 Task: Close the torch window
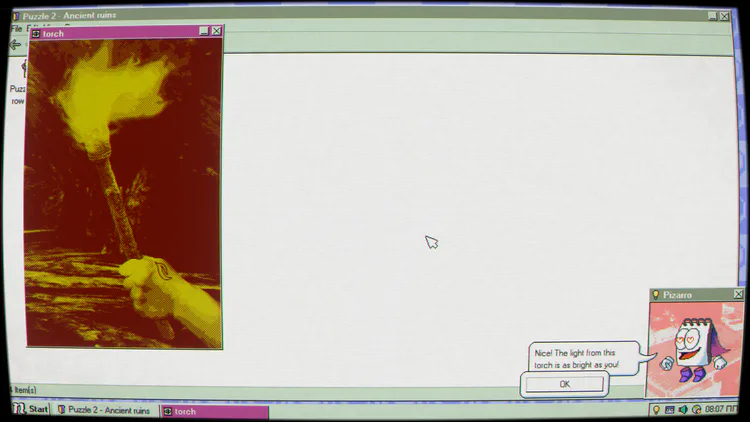(x=216, y=31)
